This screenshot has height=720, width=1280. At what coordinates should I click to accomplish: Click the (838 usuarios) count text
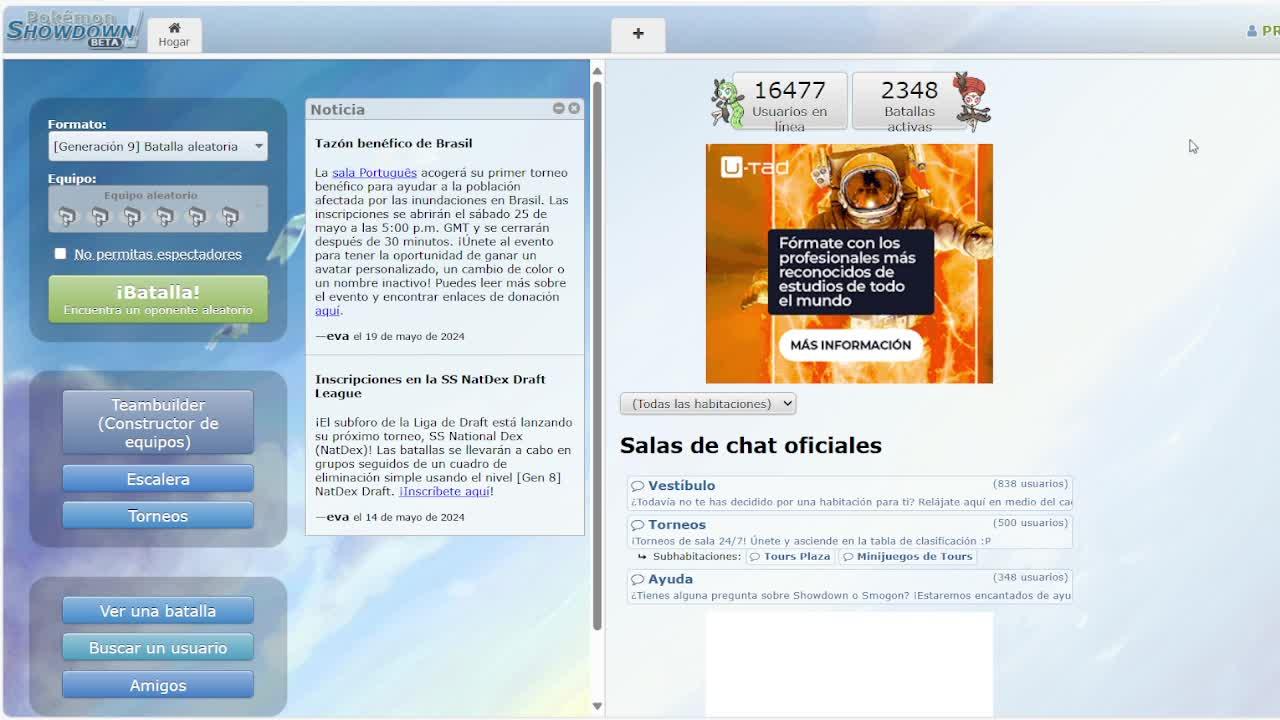pos(1030,484)
